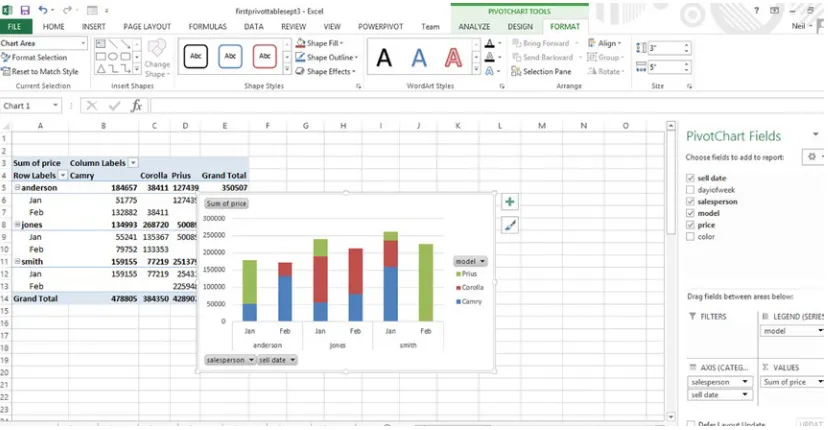This screenshot has width=828, height=430.
Task: Open the Chart Elements plus button
Action: pyautogui.click(x=510, y=202)
